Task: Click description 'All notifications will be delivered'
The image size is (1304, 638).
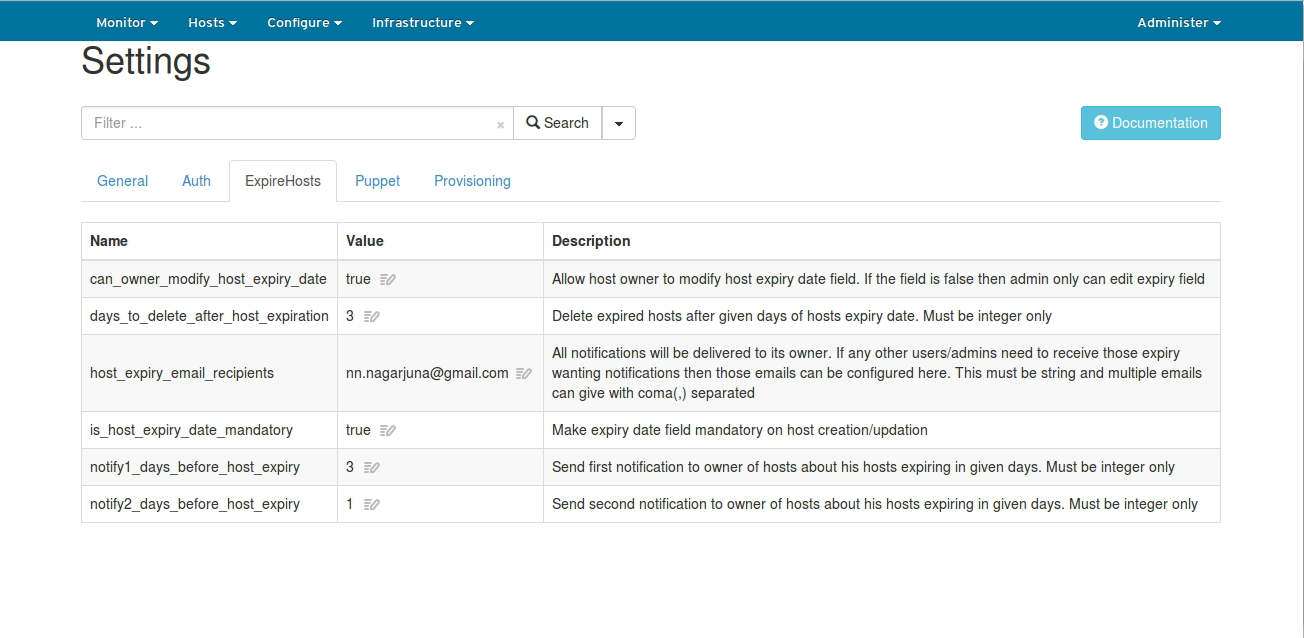Action: coord(877,373)
